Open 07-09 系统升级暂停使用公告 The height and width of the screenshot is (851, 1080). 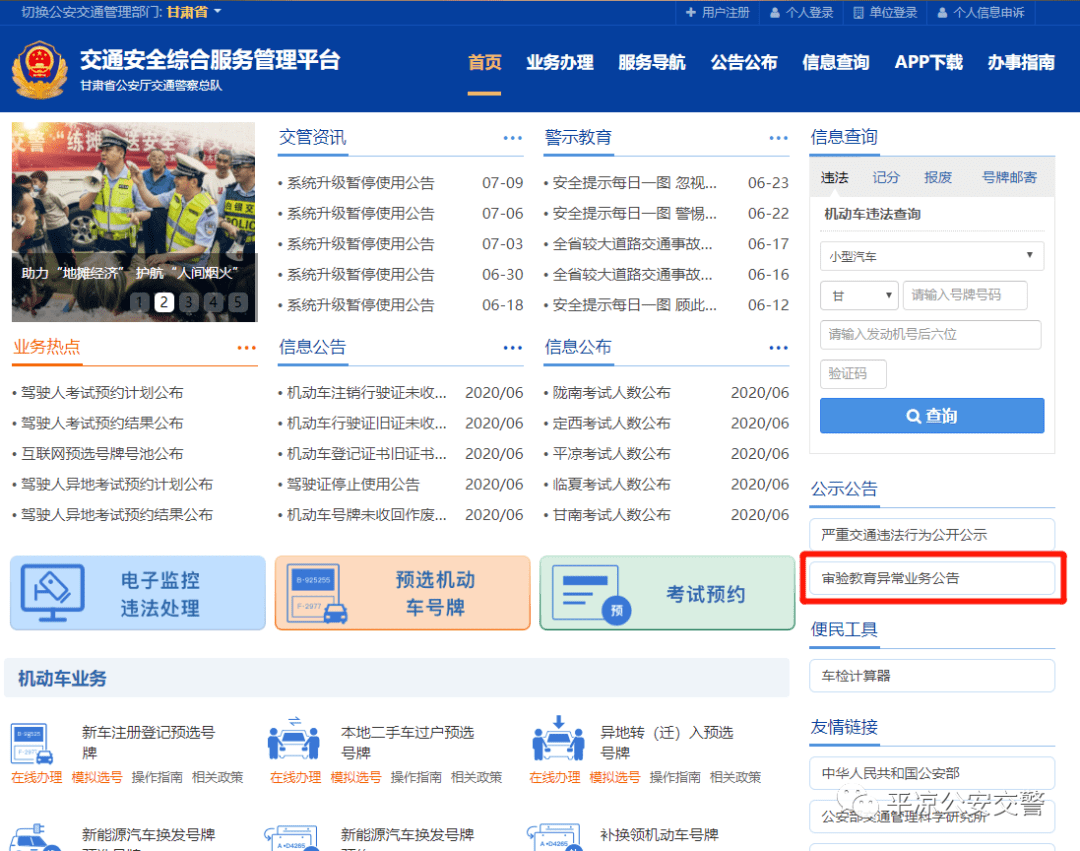[361, 183]
